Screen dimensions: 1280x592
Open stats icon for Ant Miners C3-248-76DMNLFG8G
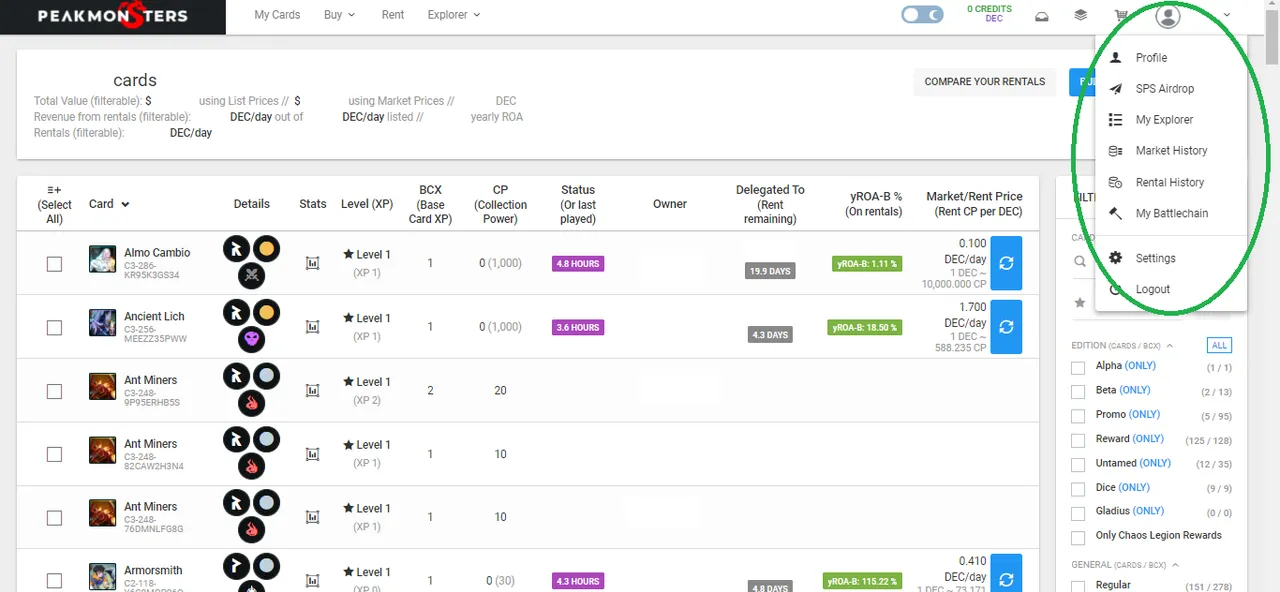(x=312, y=517)
